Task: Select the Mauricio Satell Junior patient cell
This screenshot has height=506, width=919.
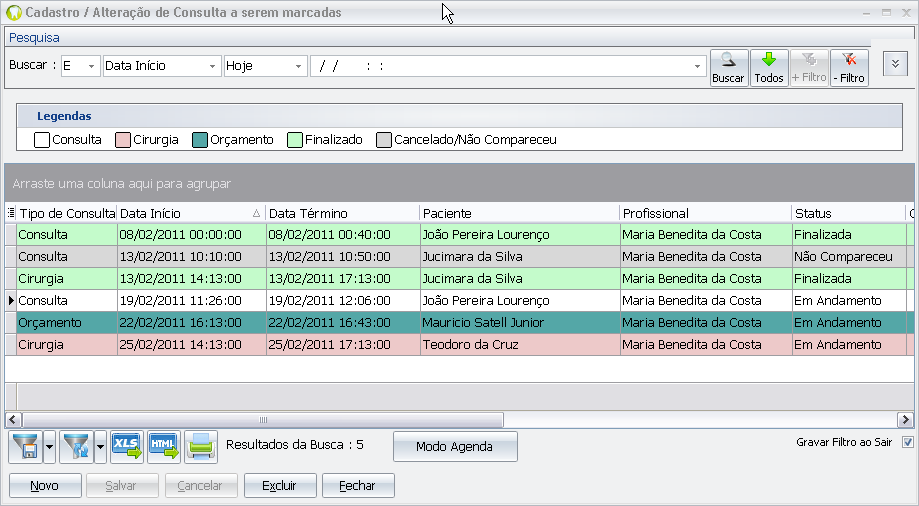Action: pos(520,323)
